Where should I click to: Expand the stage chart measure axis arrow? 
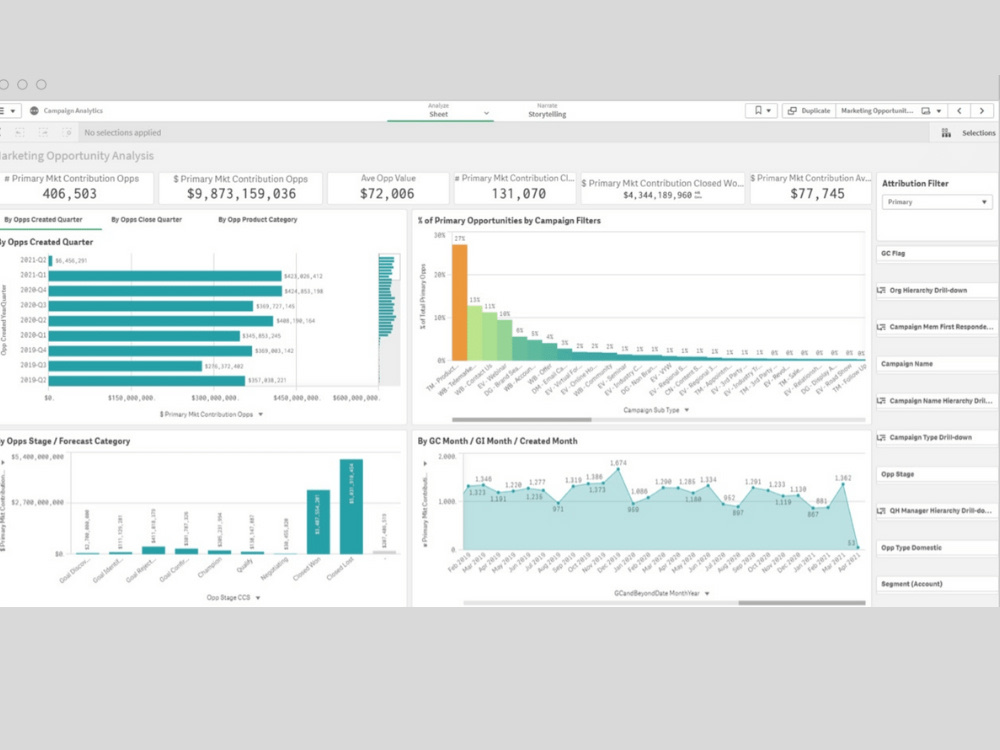[4, 462]
